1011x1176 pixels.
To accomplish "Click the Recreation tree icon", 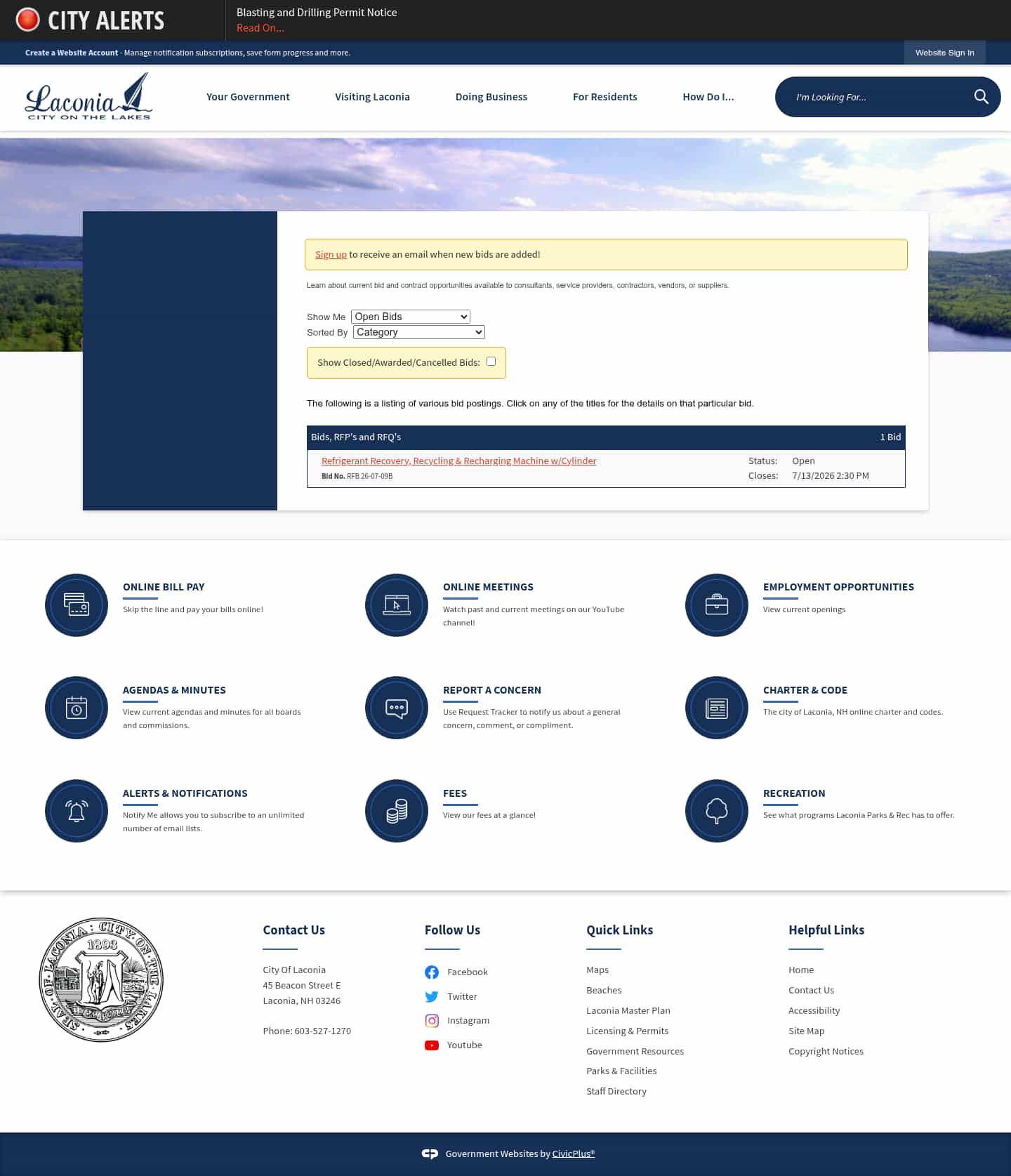I will pos(717,811).
